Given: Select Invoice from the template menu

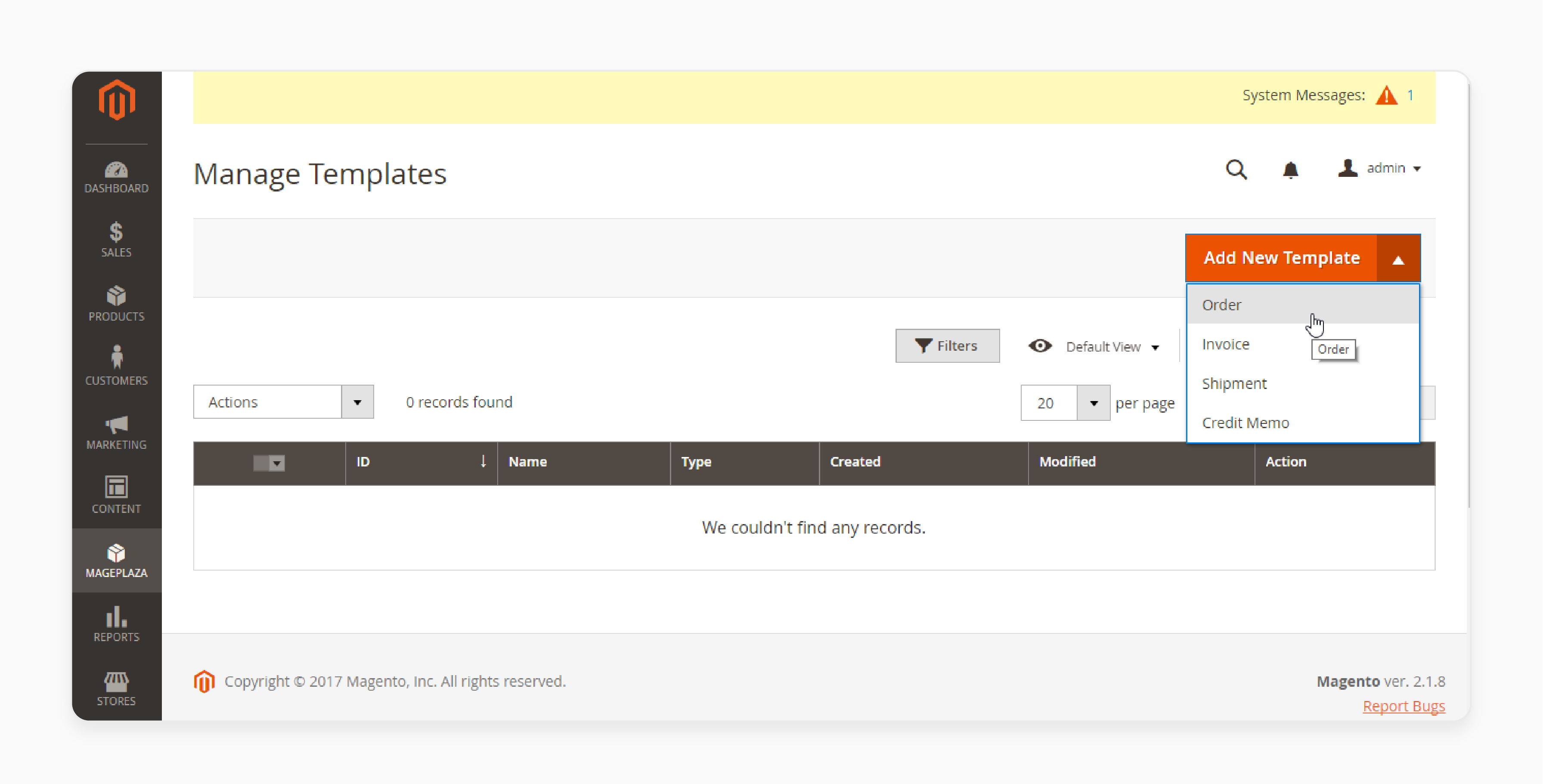Looking at the screenshot, I should 1303,344.
